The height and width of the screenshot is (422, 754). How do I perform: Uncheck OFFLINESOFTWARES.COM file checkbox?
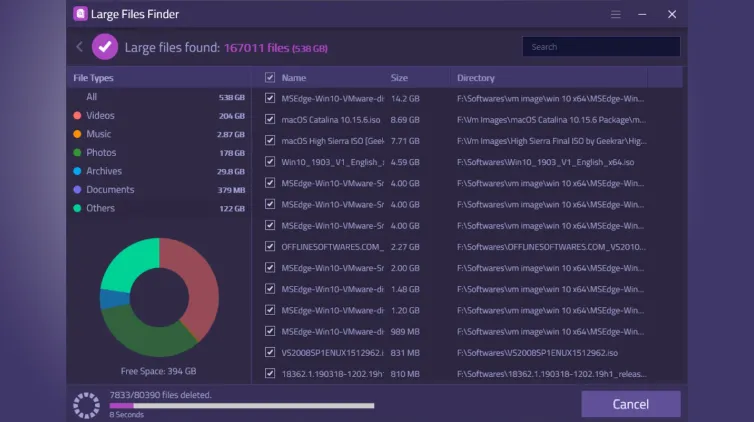click(270, 247)
